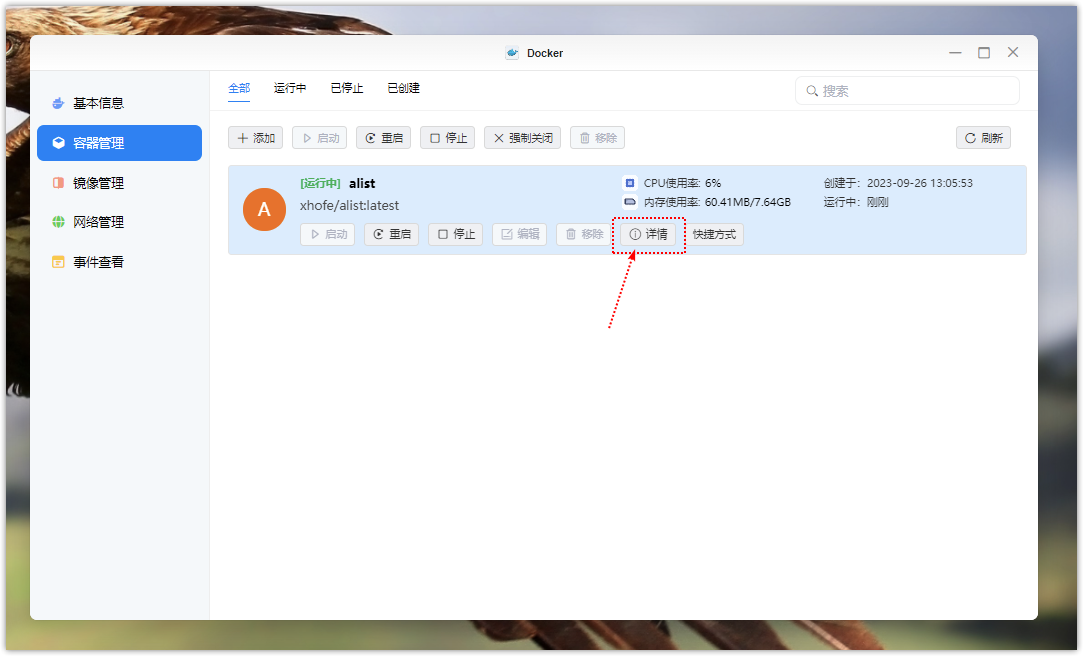
Task: Click the 强制关闭 button
Action: [x=522, y=138]
